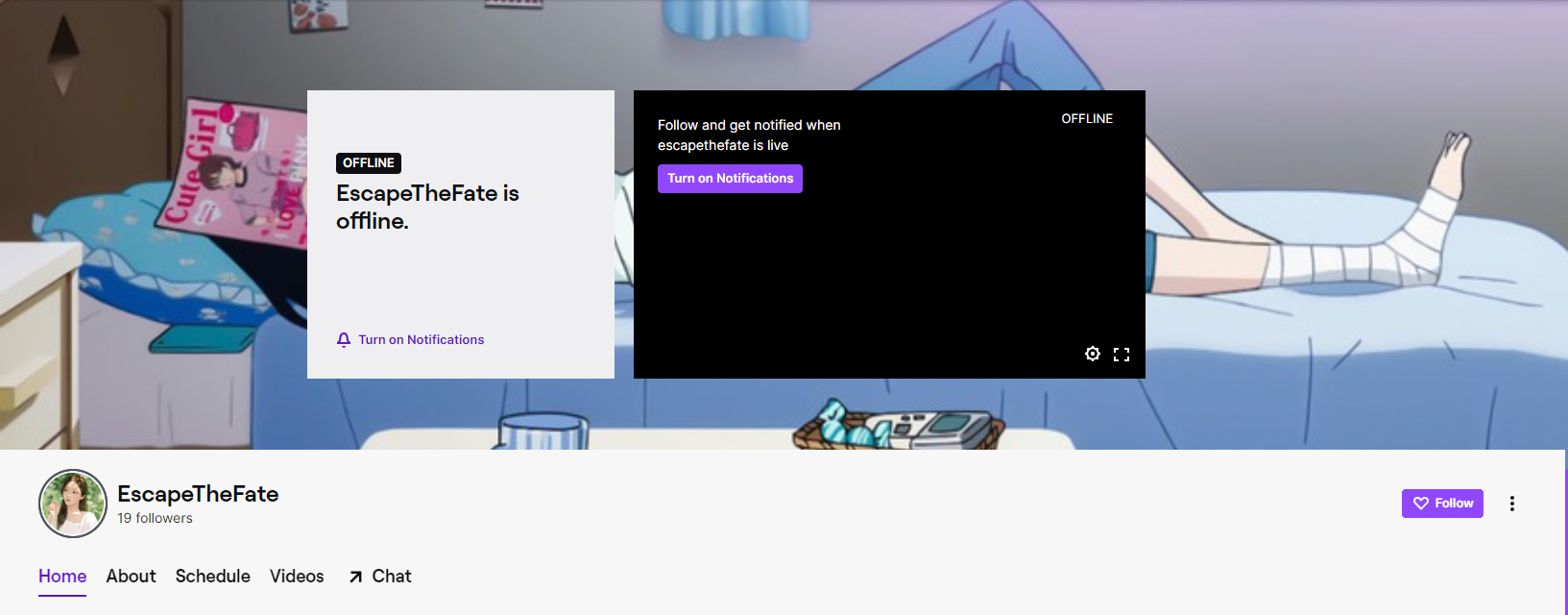Image resolution: width=1568 pixels, height=615 pixels.
Task: Click the EscapeTheFate channel name heading
Action: pos(198,494)
